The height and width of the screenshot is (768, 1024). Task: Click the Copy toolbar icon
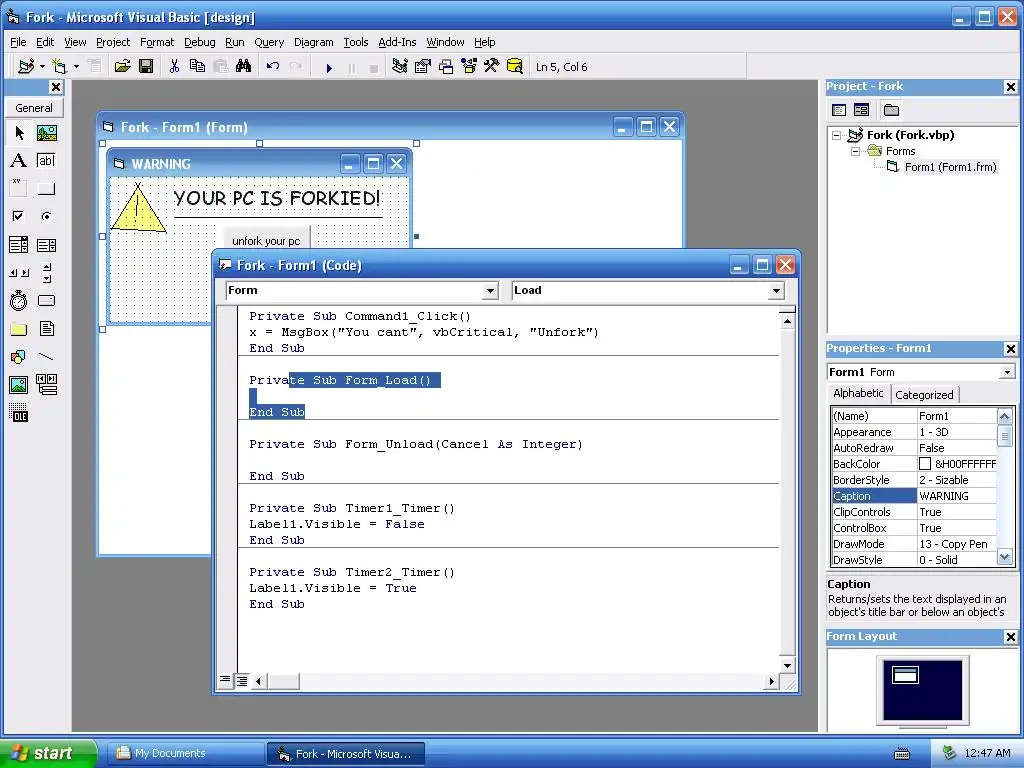(197, 67)
